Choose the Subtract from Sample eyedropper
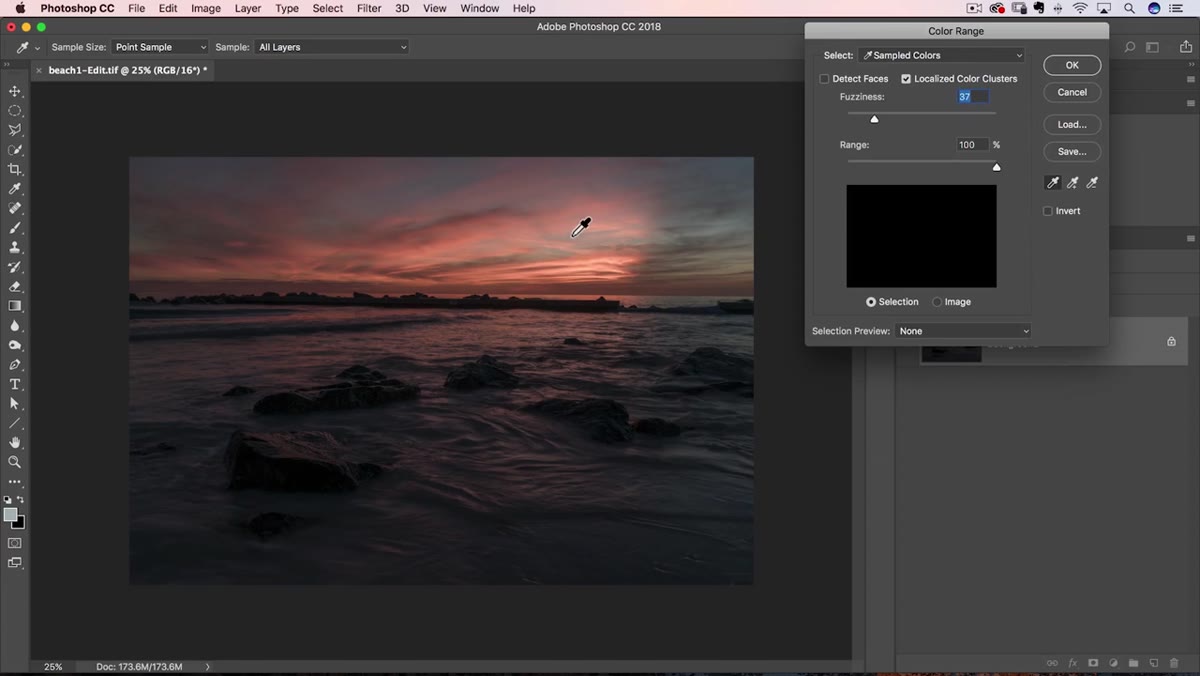This screenshot has width=1200, height=676. (1092, 183)
